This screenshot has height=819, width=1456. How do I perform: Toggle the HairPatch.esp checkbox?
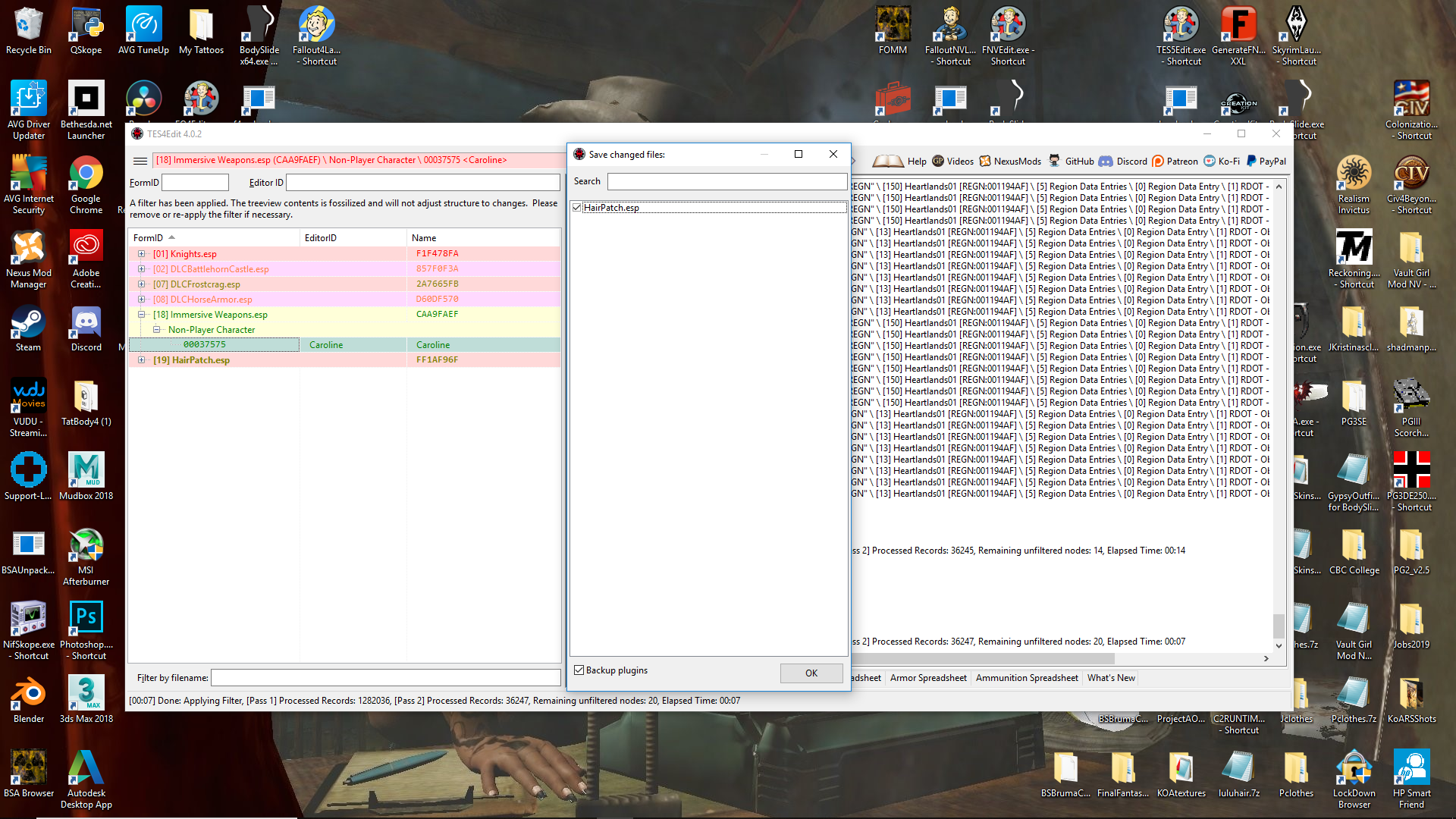pyautogui.click(x=578, y=207)
